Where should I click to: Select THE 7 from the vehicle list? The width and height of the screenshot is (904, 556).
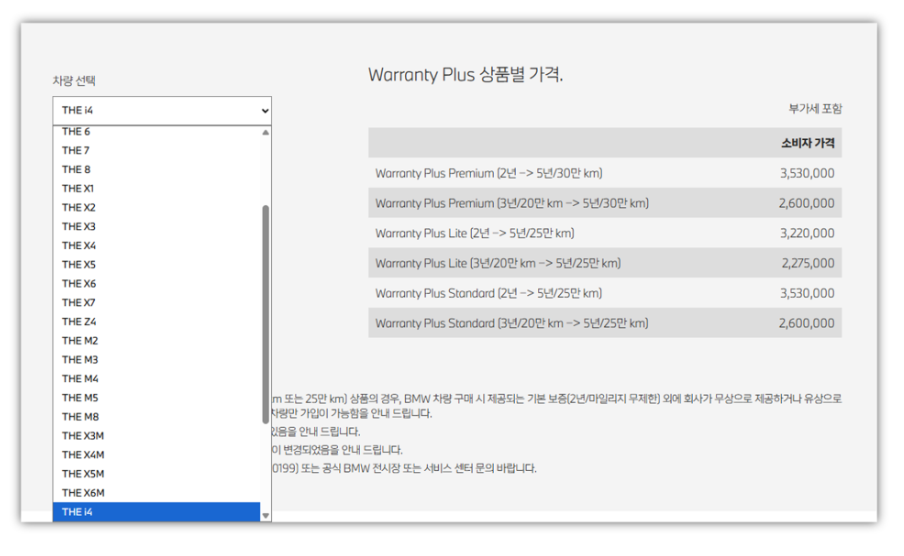click(x=77, y=151)
